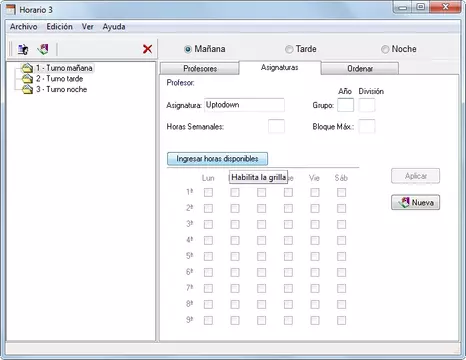Screen dimensions: 466x360
Task: Click the Asignatura text field
Action: pyautogui.click(x=244, y=105)
